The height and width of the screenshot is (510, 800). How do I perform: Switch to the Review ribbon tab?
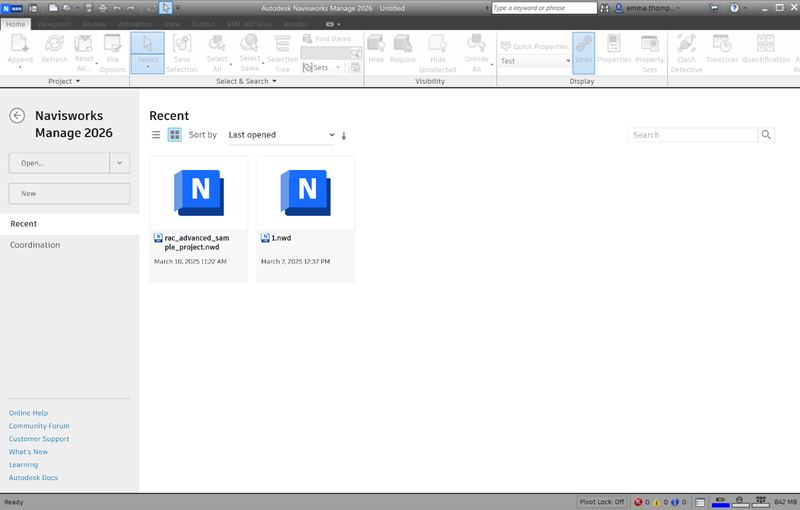point(94,24)
